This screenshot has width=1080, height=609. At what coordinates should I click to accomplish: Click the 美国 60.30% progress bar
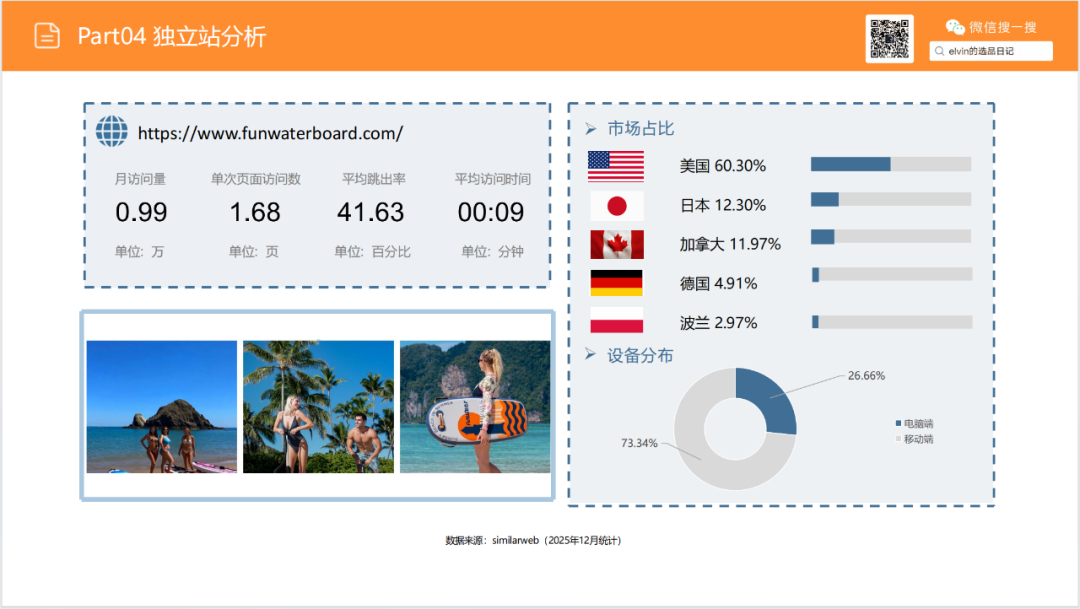click(890, 164)
